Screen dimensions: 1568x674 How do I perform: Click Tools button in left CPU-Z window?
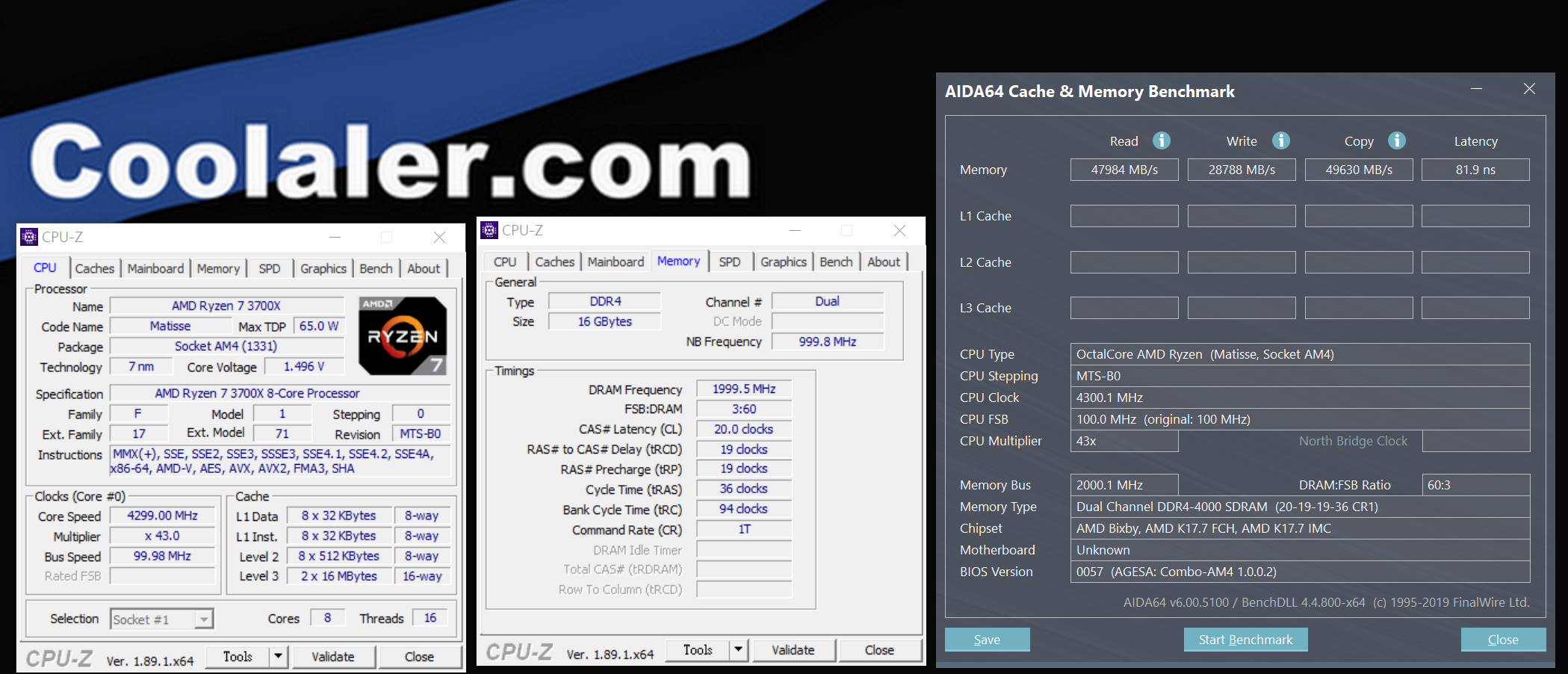[238, 656]
